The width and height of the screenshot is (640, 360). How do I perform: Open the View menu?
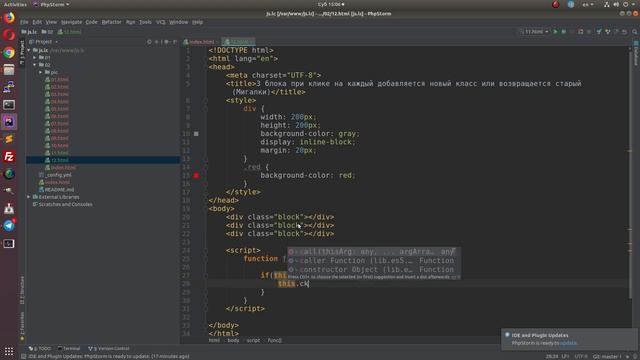[51, 22]
